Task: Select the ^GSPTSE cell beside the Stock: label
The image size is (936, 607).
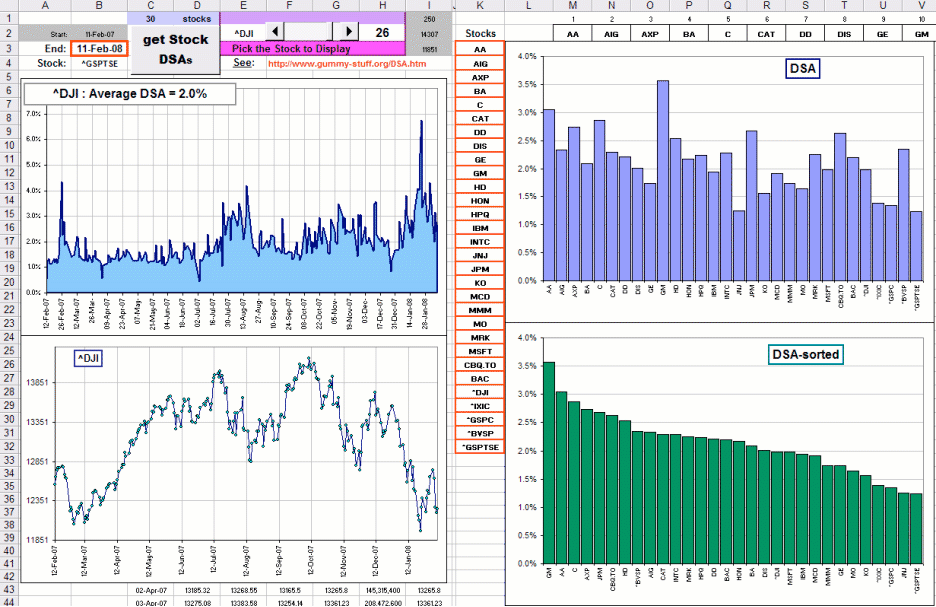Action: coord(99,63)
